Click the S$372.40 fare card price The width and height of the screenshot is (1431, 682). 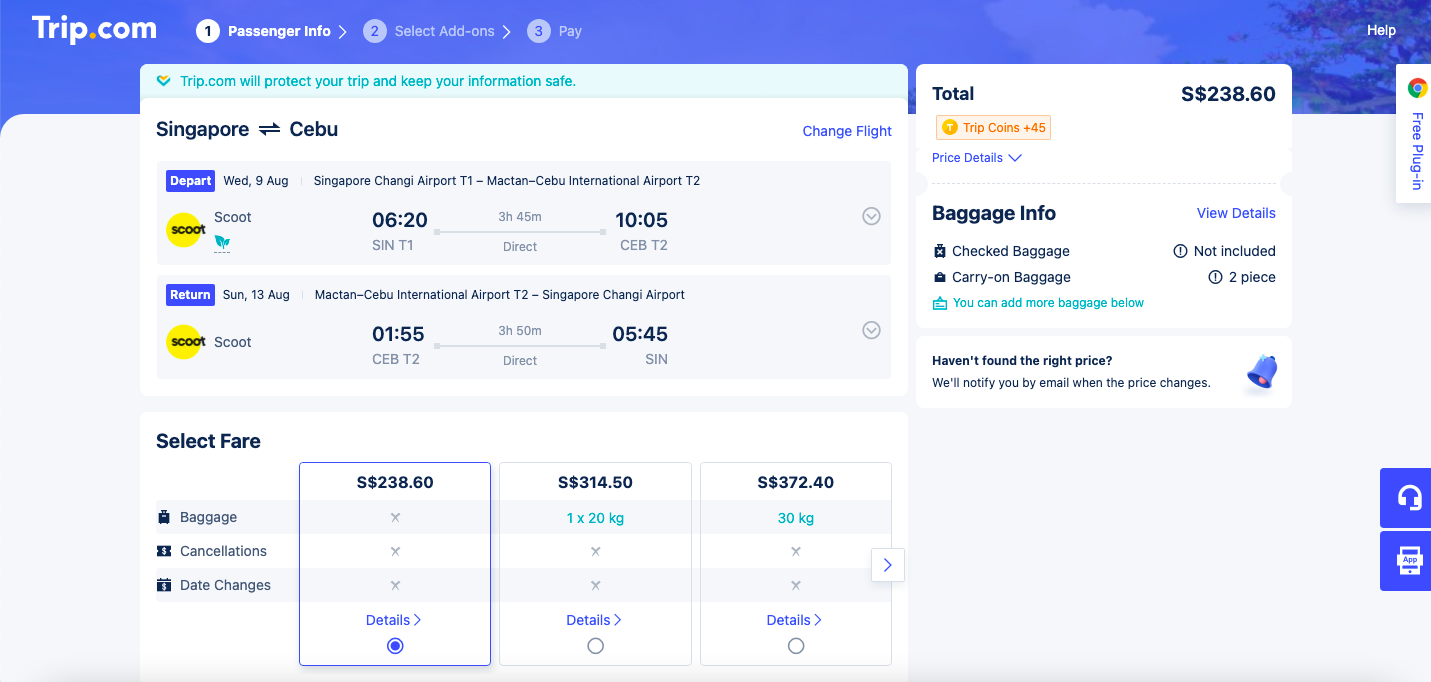(796, 482)
